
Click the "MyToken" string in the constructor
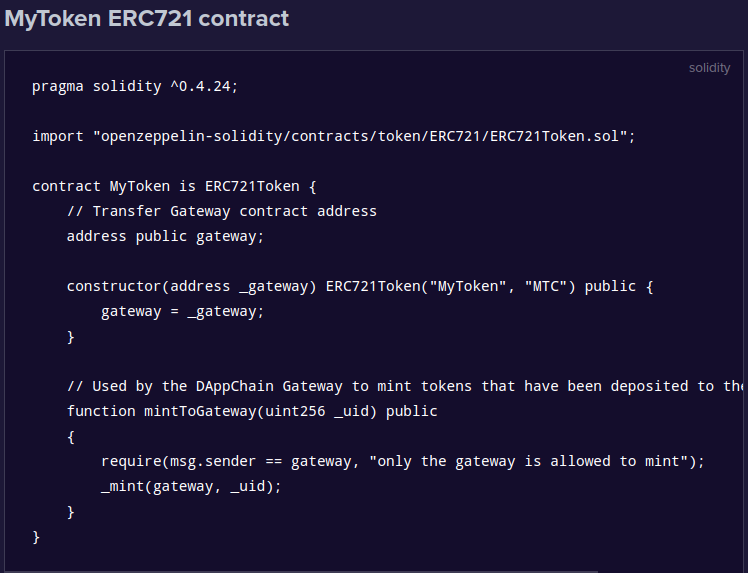coord(466,286)
